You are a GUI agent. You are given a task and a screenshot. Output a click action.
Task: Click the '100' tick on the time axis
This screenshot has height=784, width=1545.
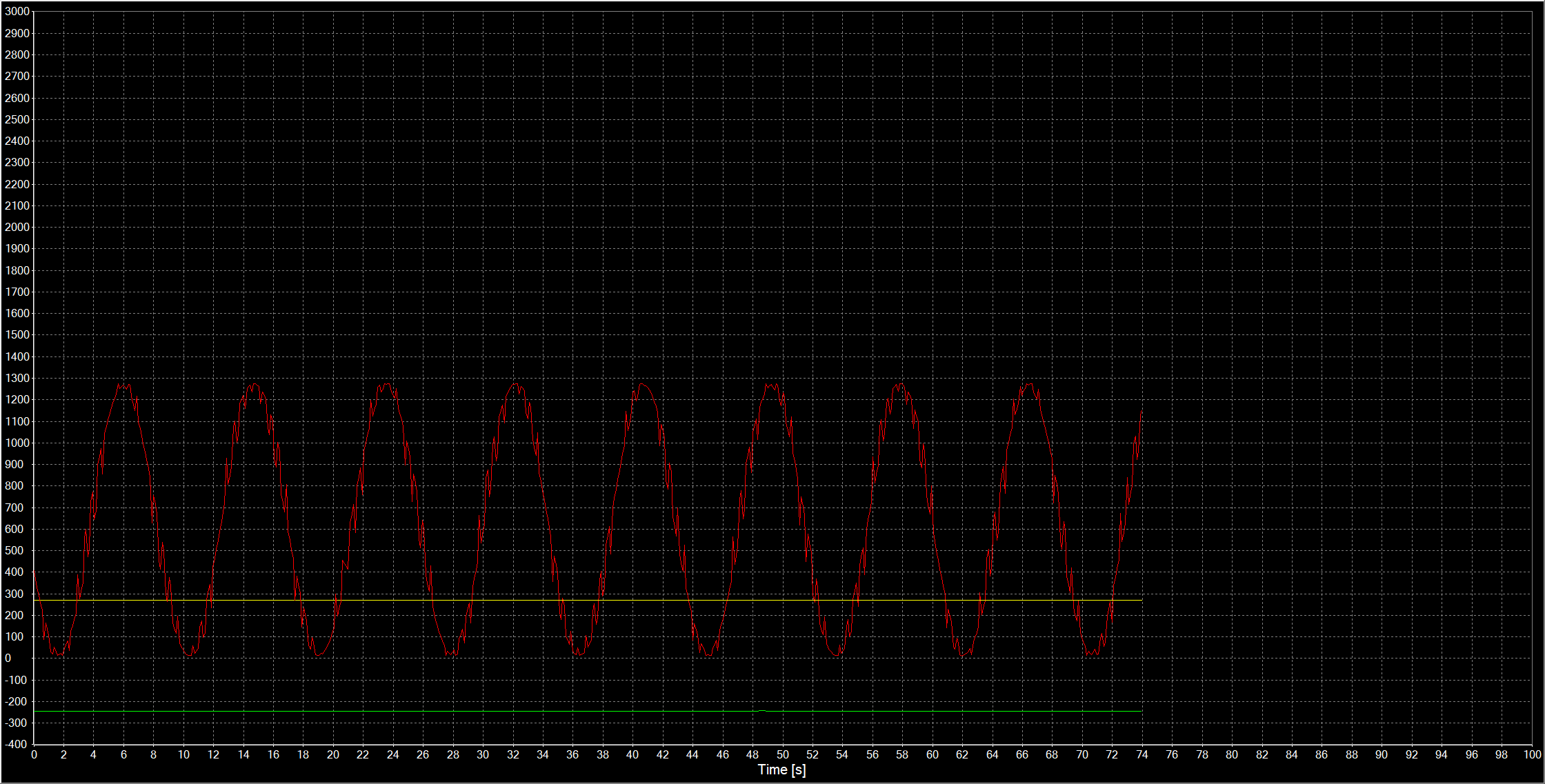[x=1532, y=755]
